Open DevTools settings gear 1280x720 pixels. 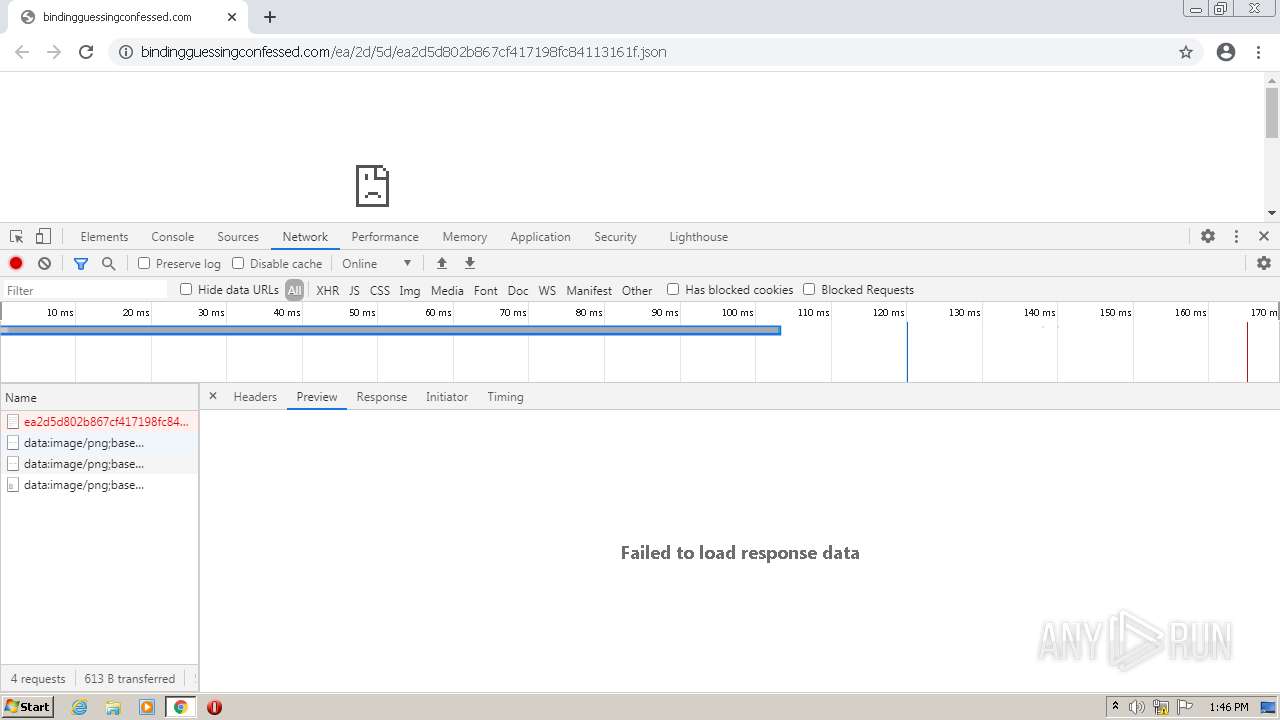[1208, 237]
